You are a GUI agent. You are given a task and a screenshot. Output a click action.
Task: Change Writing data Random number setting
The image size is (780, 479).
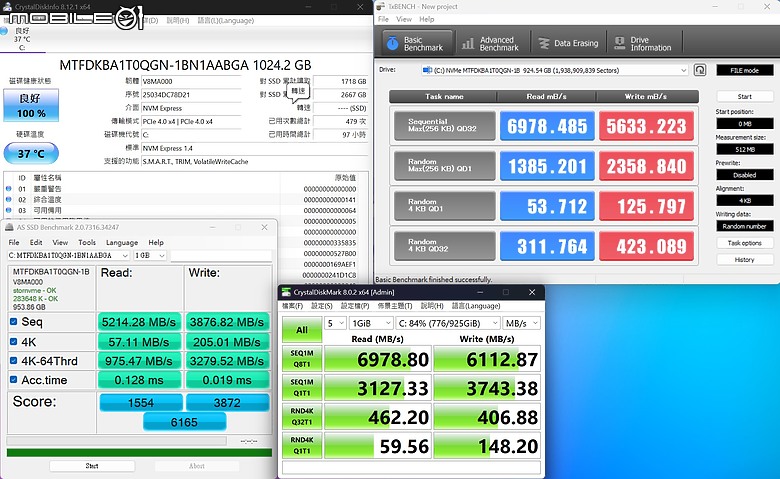(745, 226)
